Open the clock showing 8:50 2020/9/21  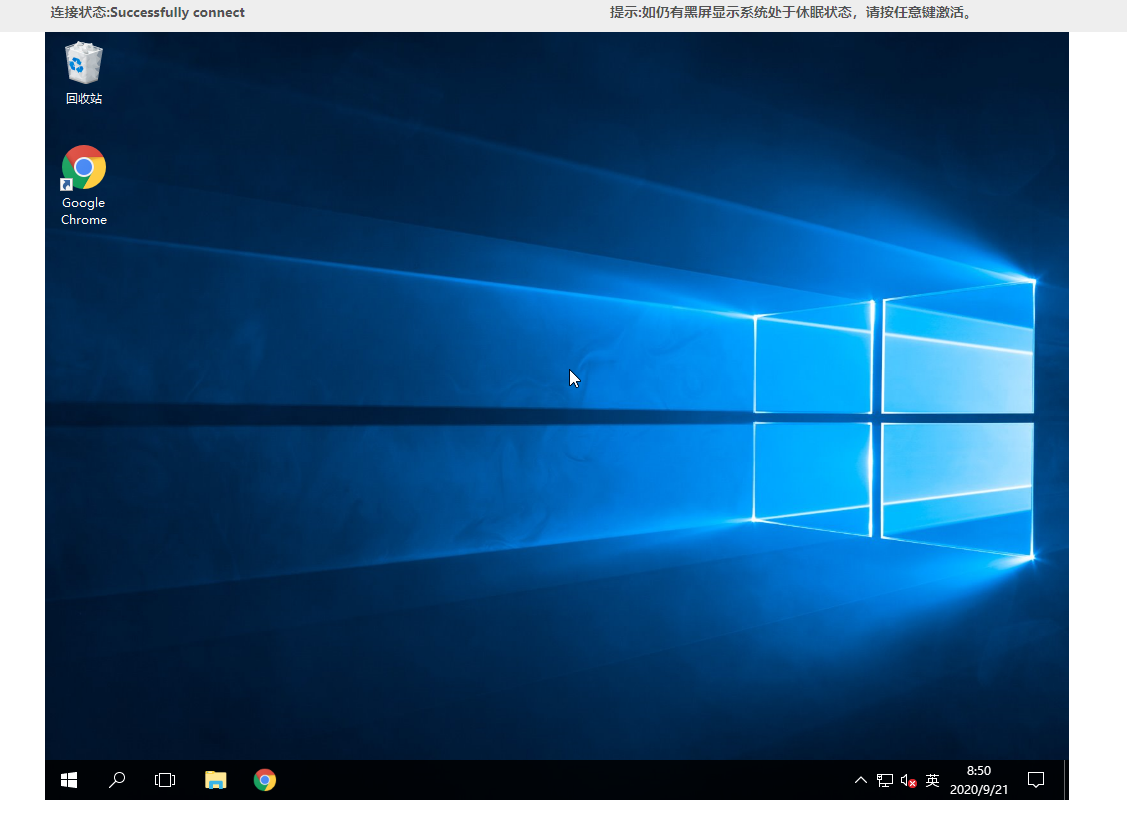click(979, 780)
